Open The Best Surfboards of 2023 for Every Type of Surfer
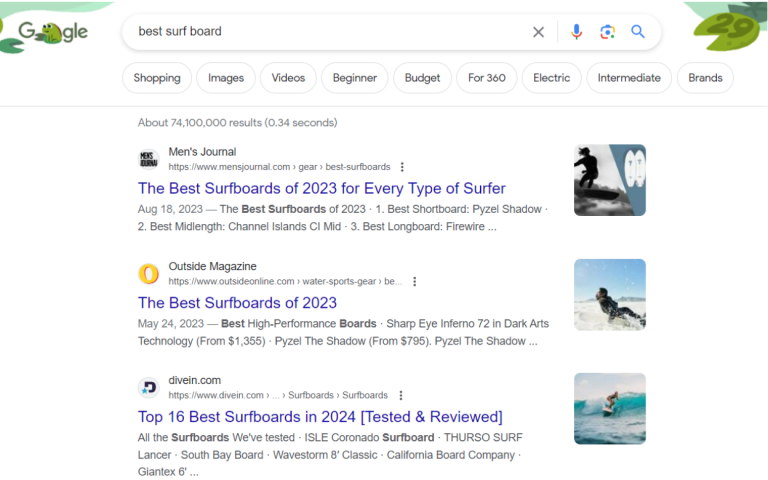 click(x=322, y=189)
